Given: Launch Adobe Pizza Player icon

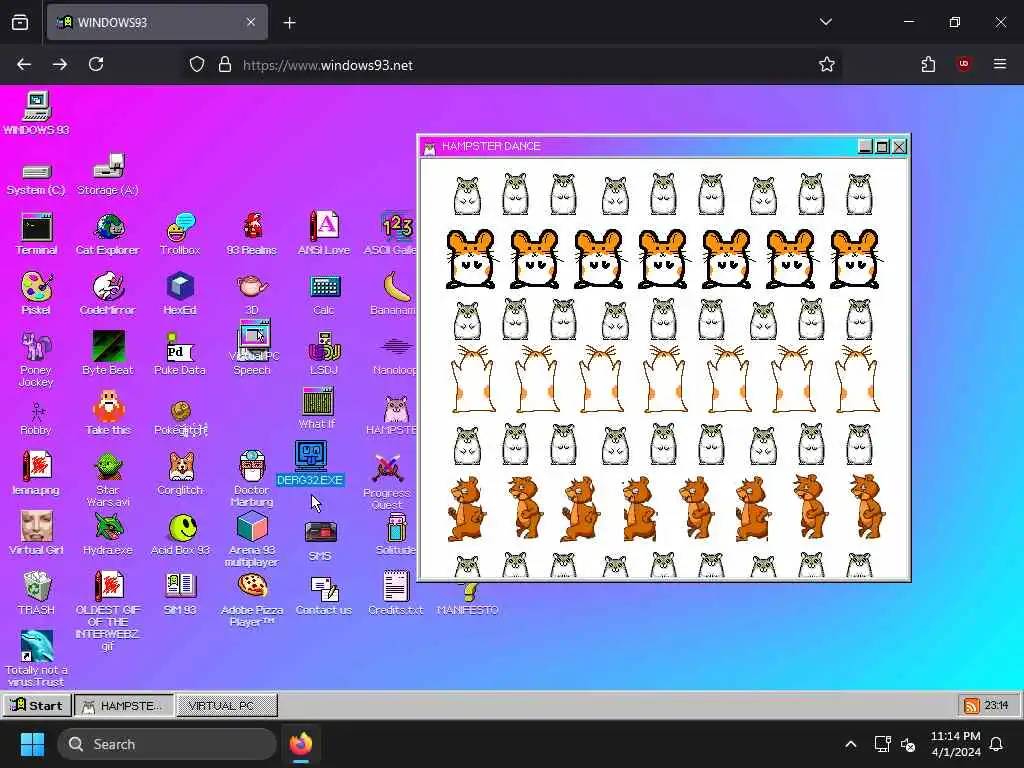Looking at the screenshot, I should (252, 600).
